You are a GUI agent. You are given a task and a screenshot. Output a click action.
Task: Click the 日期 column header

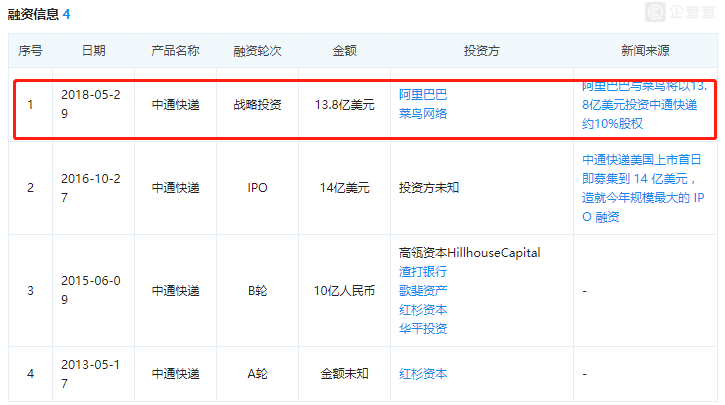pos(93,51)
